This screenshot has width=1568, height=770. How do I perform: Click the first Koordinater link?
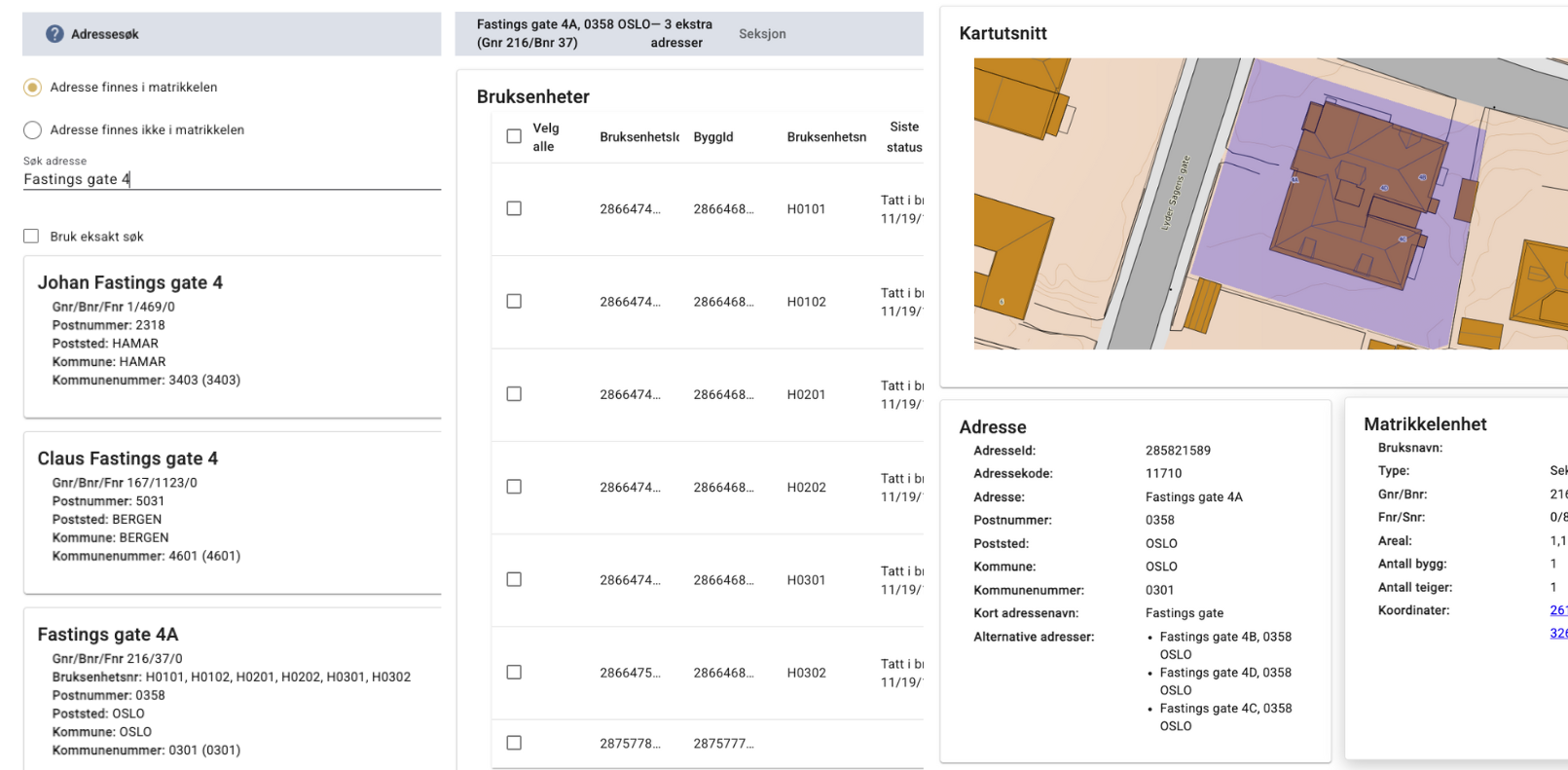[1558, 610]
